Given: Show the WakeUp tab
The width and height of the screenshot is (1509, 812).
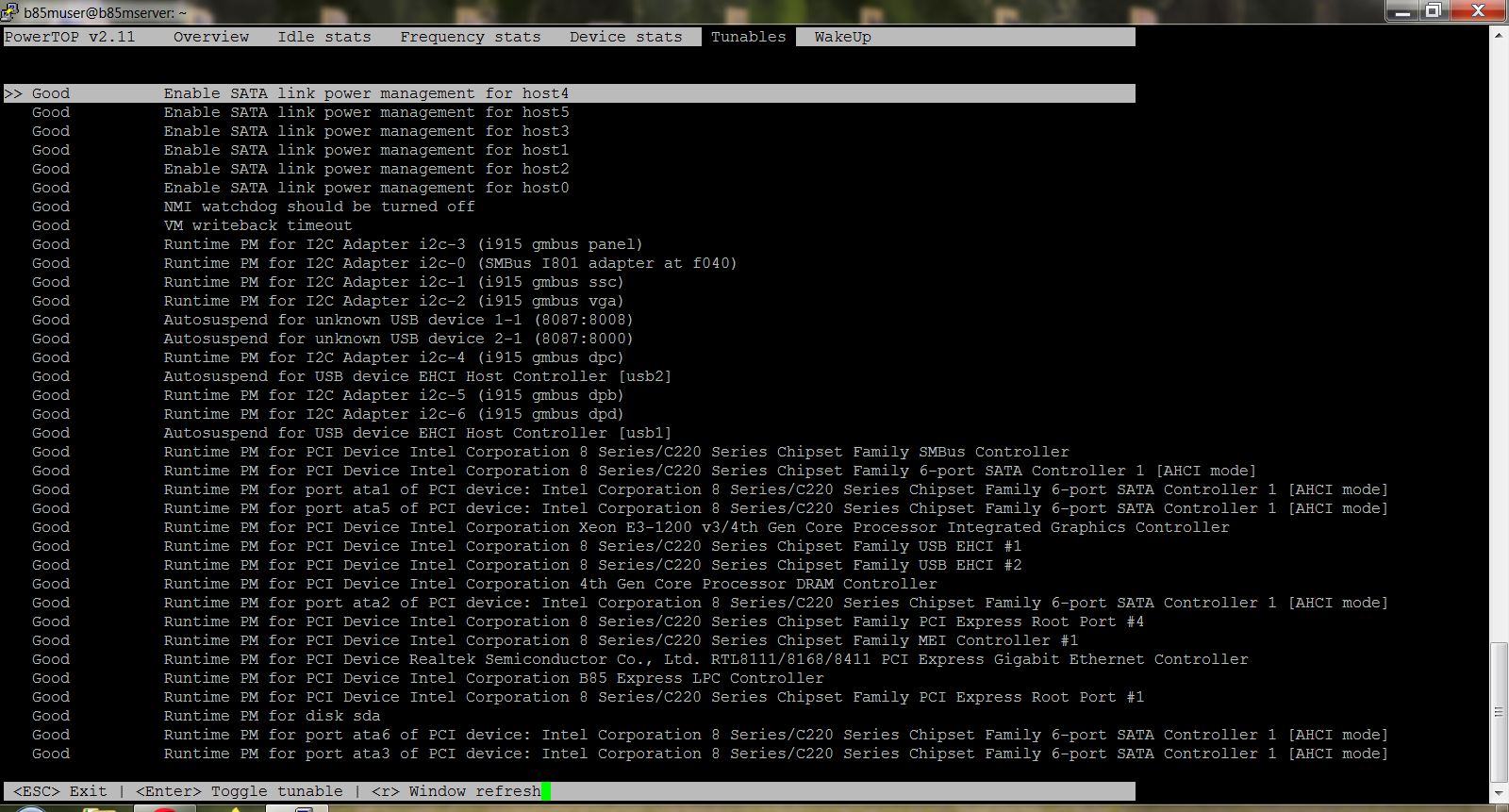Looking at the screenshot, I should click(x=843, y=37).
